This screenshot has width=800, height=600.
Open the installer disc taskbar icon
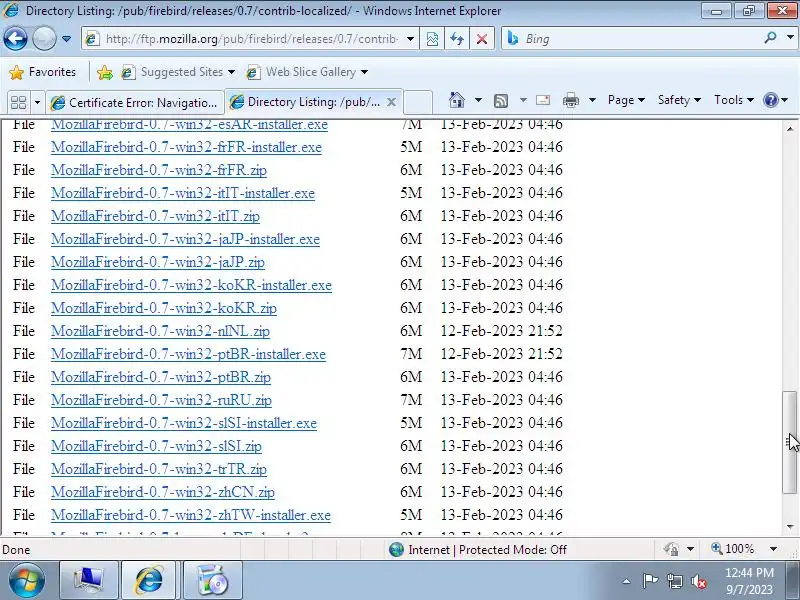pyautogui.click(x=212, y=580)
